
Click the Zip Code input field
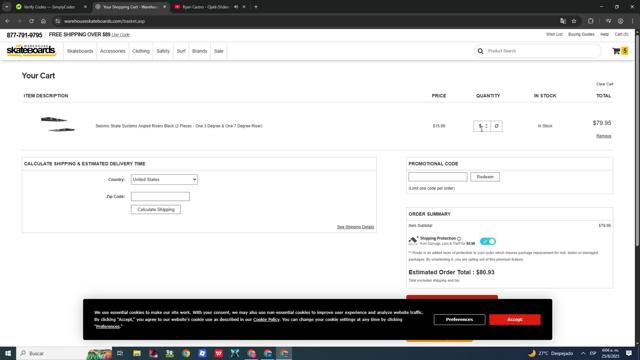(160, 196)
